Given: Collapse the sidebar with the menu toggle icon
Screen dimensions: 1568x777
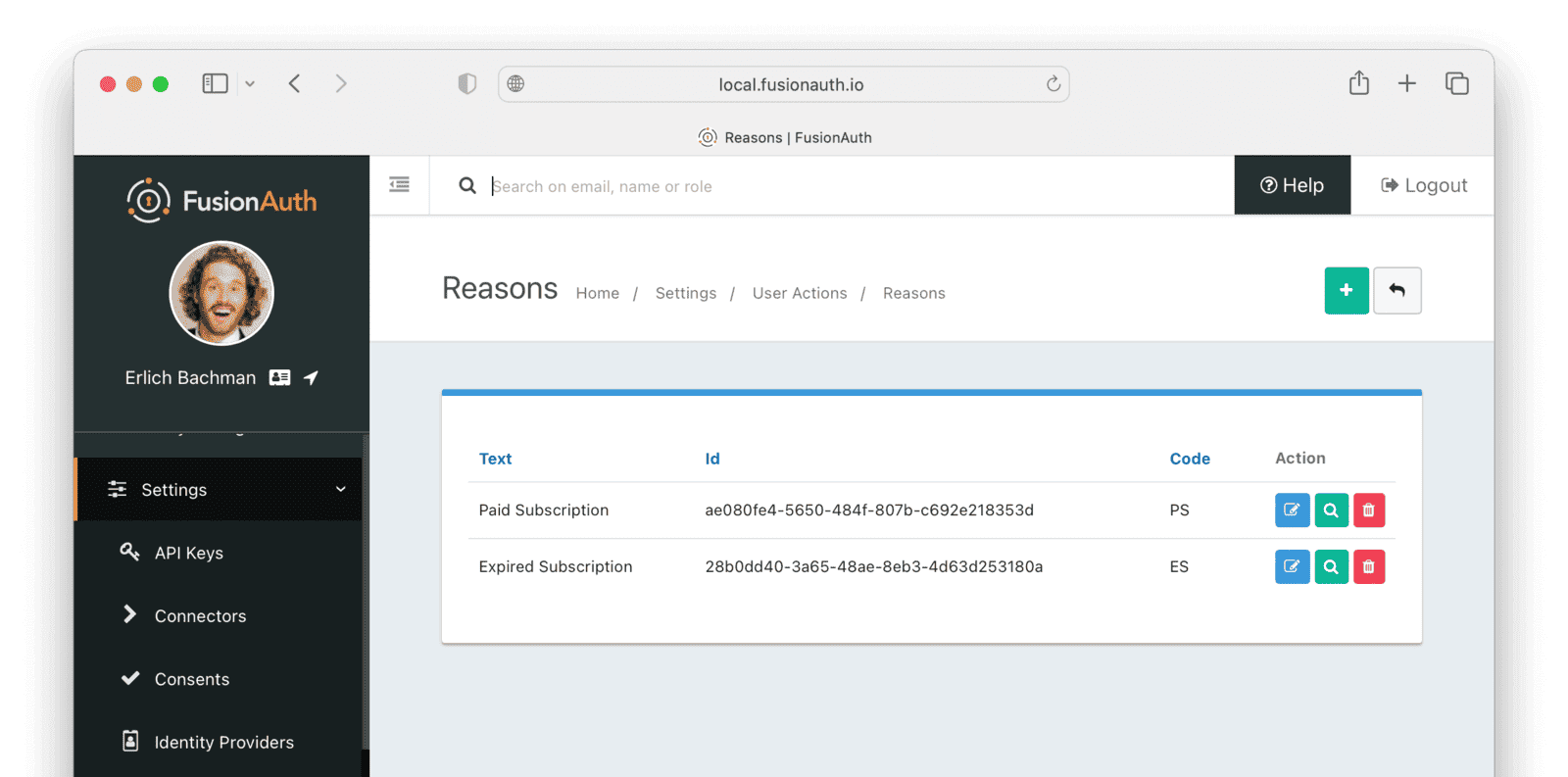Looking at the screenshot, I should [399, 185].
